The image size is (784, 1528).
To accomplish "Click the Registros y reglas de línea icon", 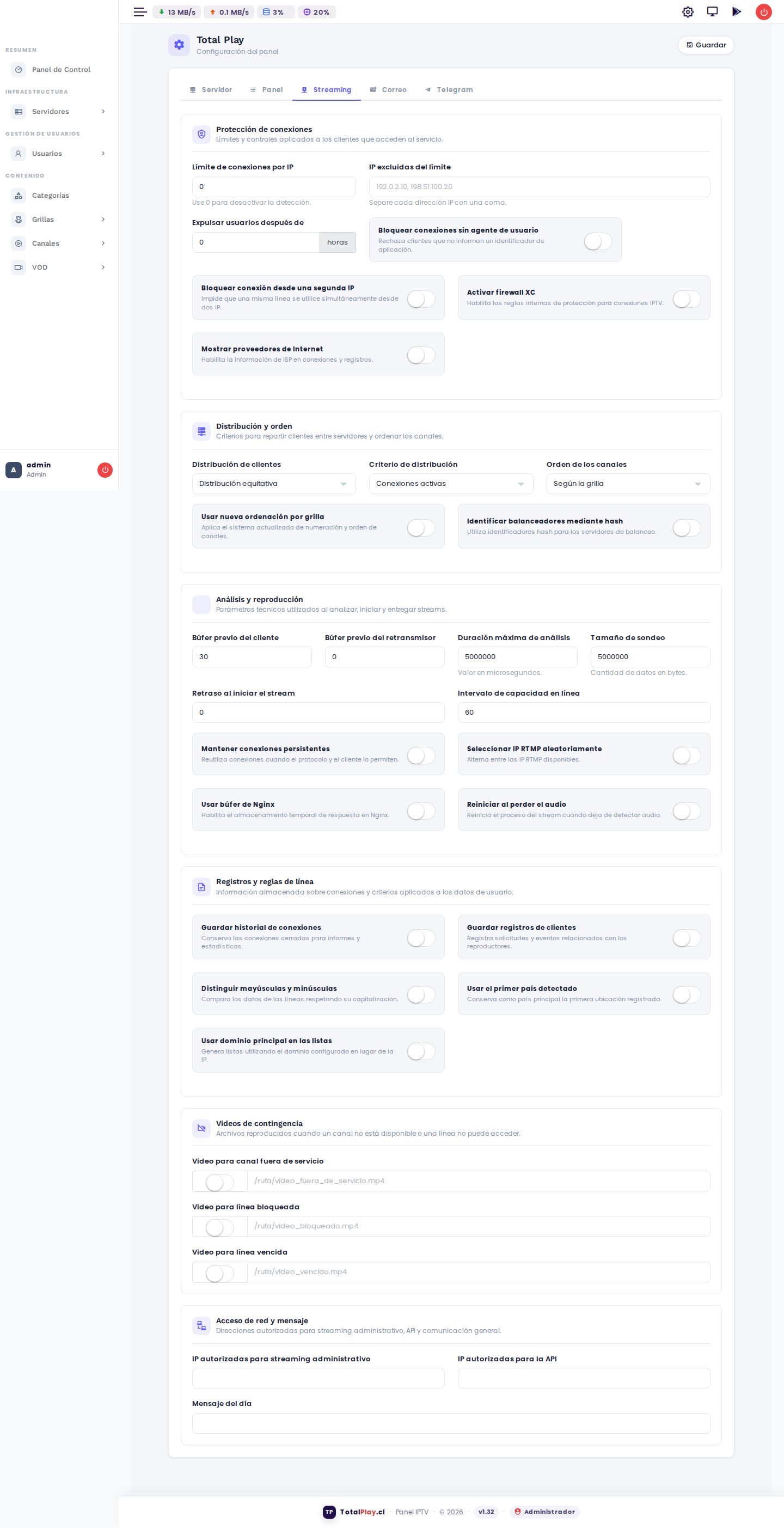I will [x=201, y=887].
